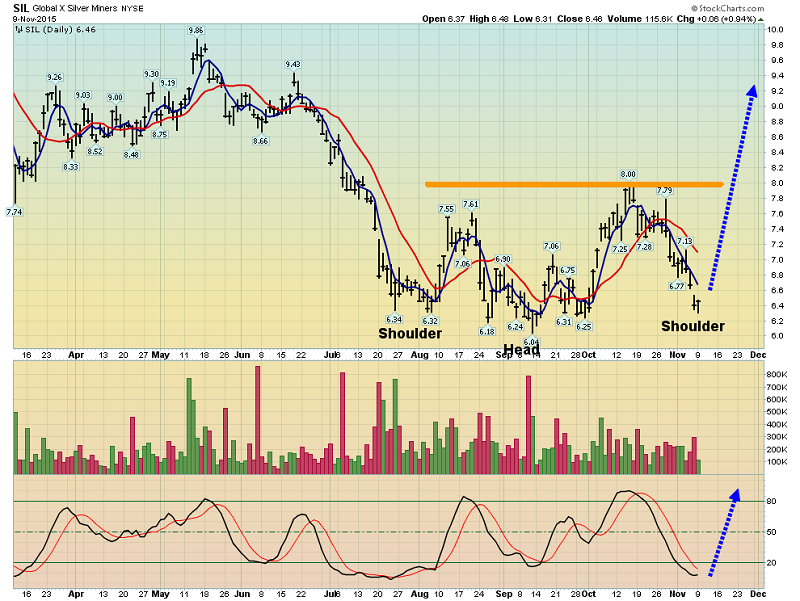Click the 7.13 price label
Screen dimensions: 800x601
coord(685,241)
